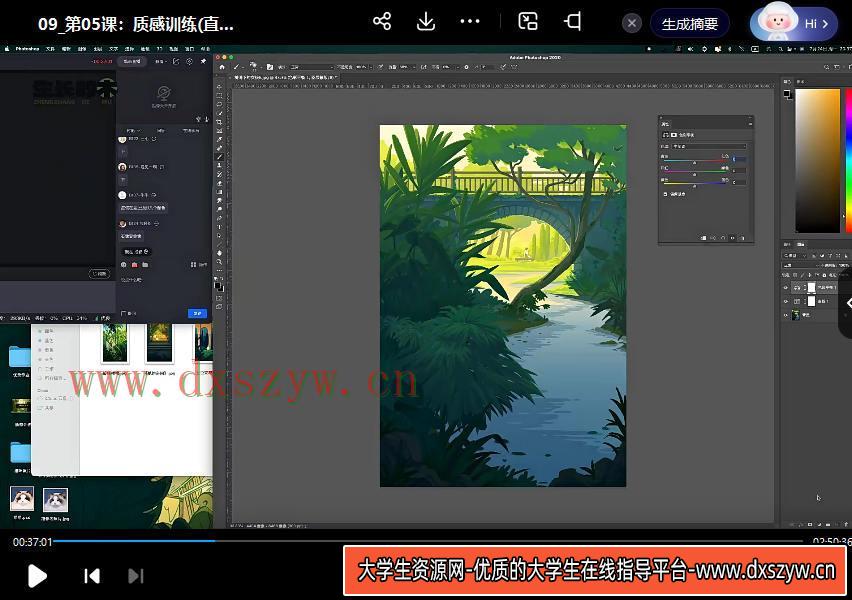Screen dimensions: 852x600
Task: Switch to the open document tab
Action: 284,78
